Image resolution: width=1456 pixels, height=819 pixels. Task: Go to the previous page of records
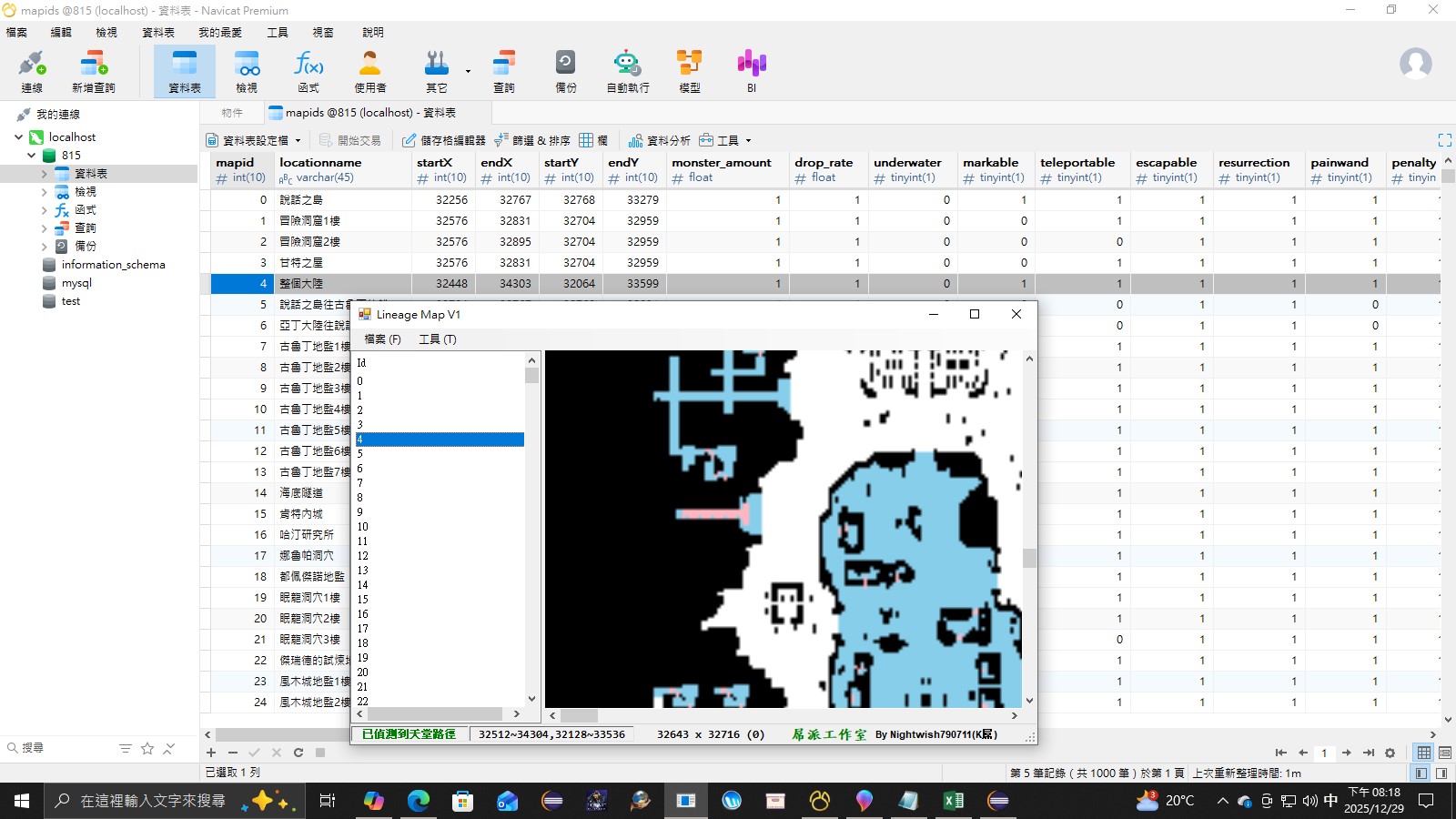1303,753
